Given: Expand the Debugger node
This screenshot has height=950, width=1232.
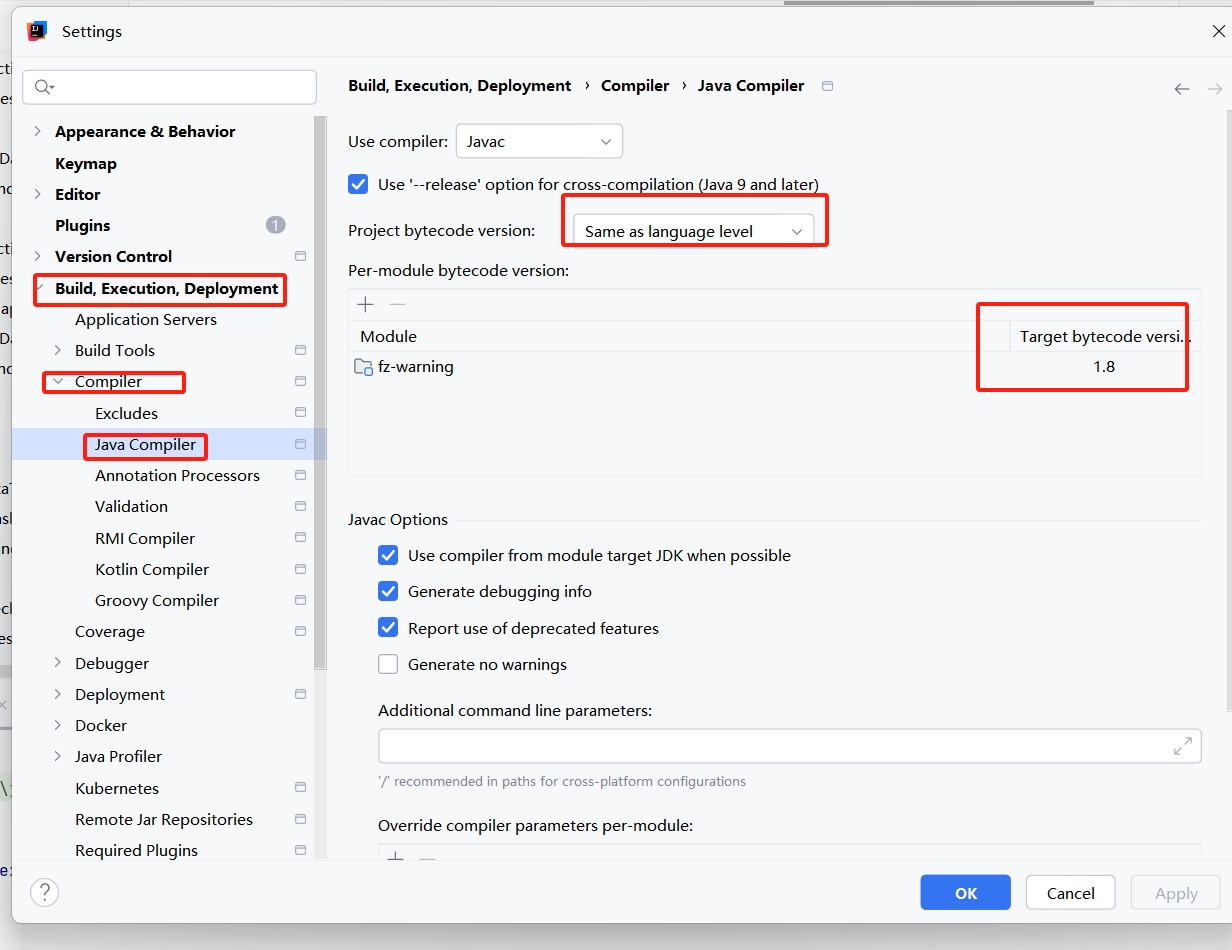Looking at the screenshot, I should point(58,663).
